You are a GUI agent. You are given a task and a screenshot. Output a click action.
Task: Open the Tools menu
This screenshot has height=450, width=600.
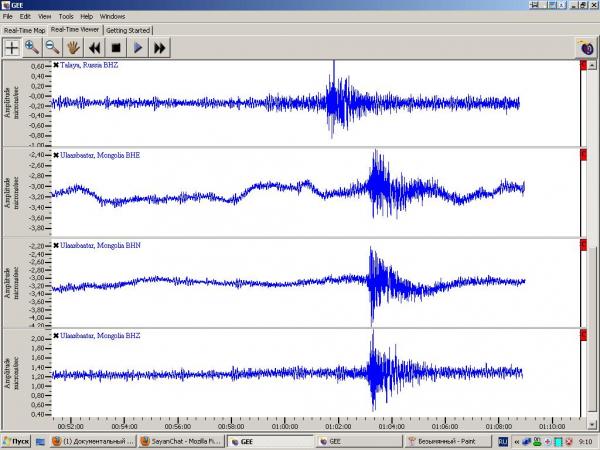(66, 16)
